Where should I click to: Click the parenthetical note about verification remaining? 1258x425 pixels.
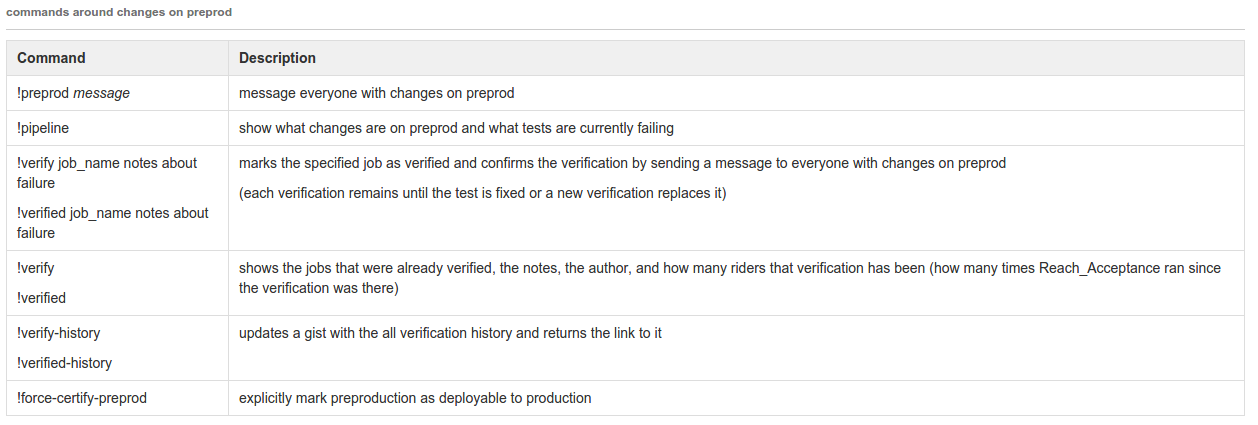(482, 193)
